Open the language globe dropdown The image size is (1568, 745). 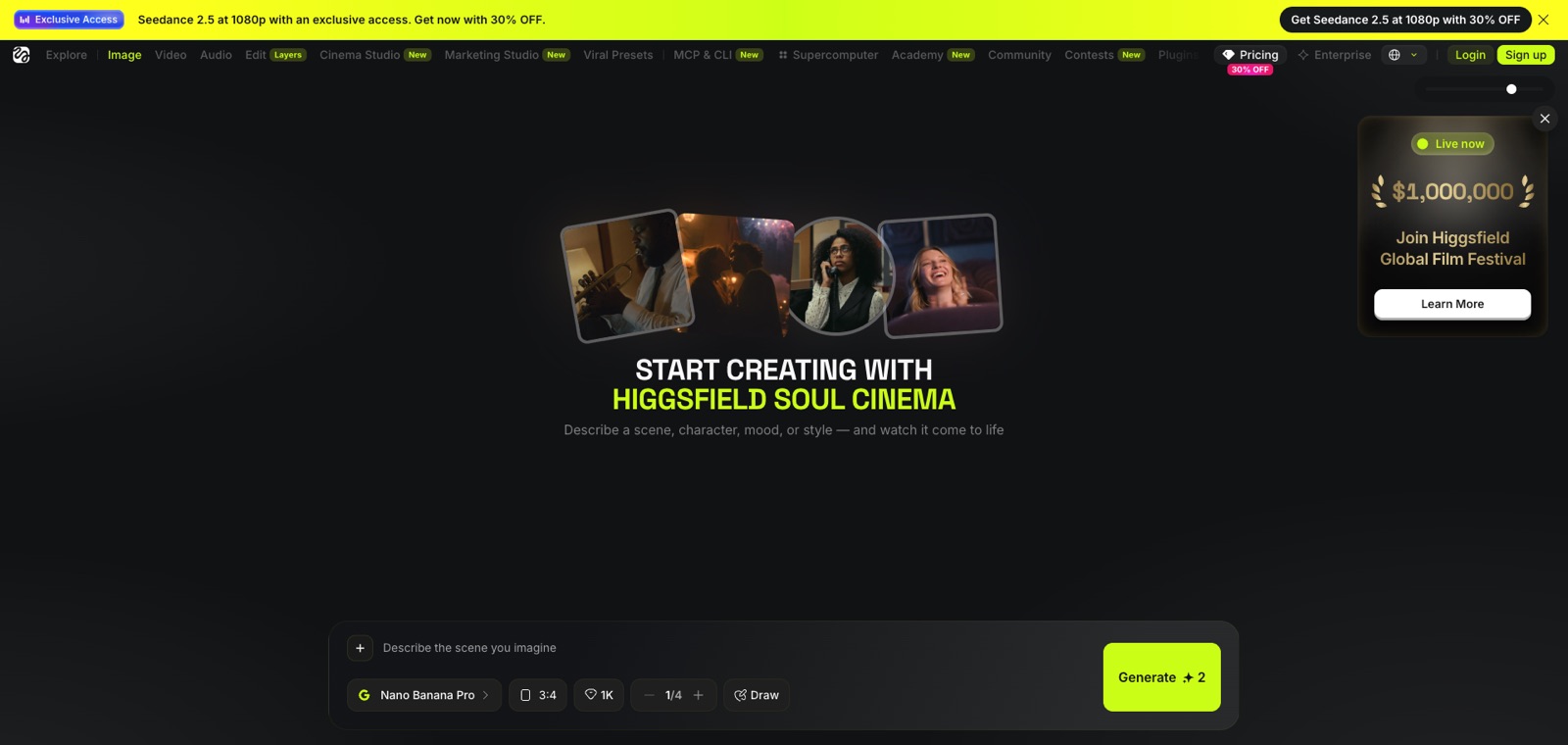click(1403, 55)
